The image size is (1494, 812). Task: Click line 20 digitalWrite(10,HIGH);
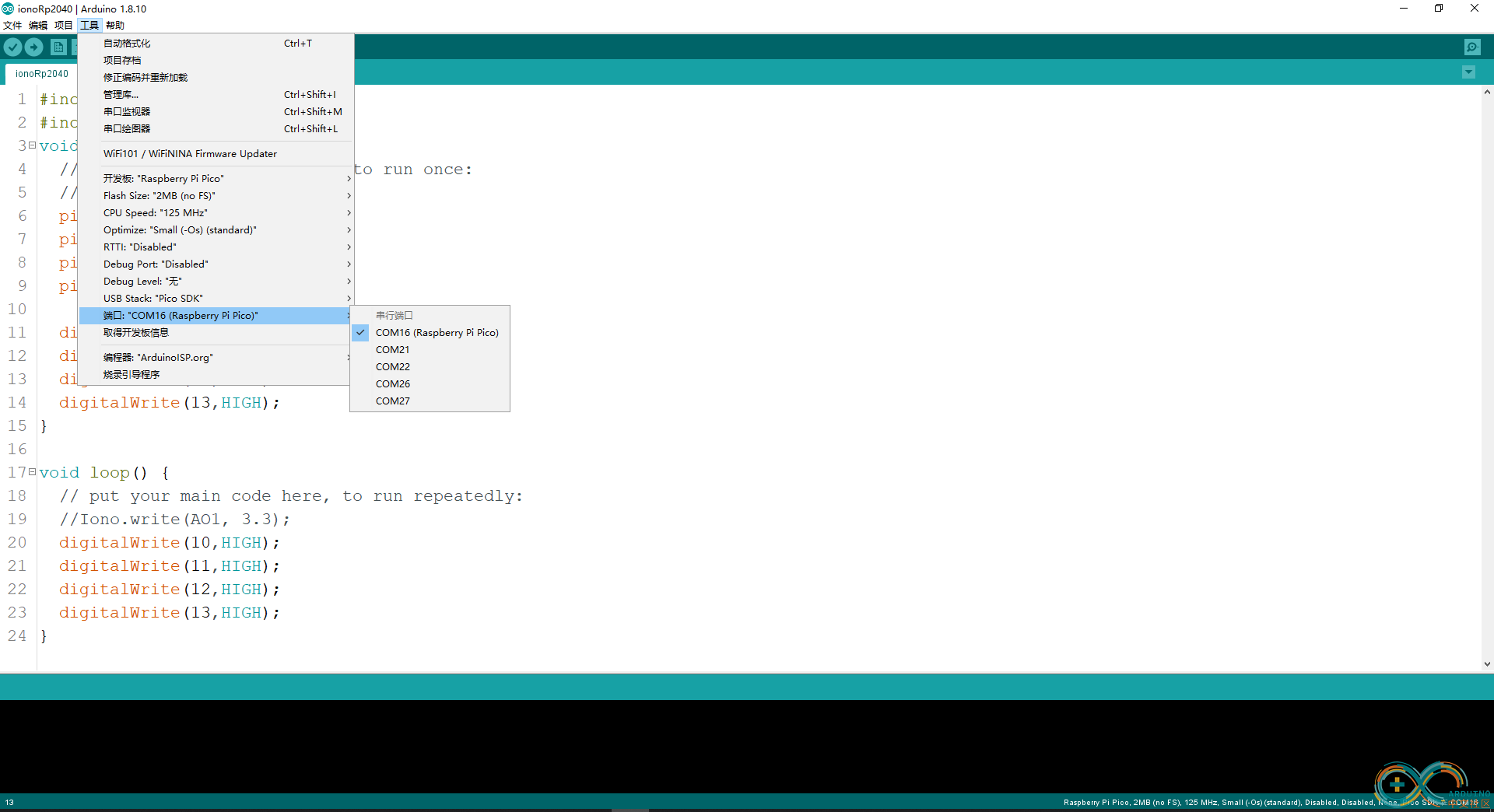tap(169, 543)
